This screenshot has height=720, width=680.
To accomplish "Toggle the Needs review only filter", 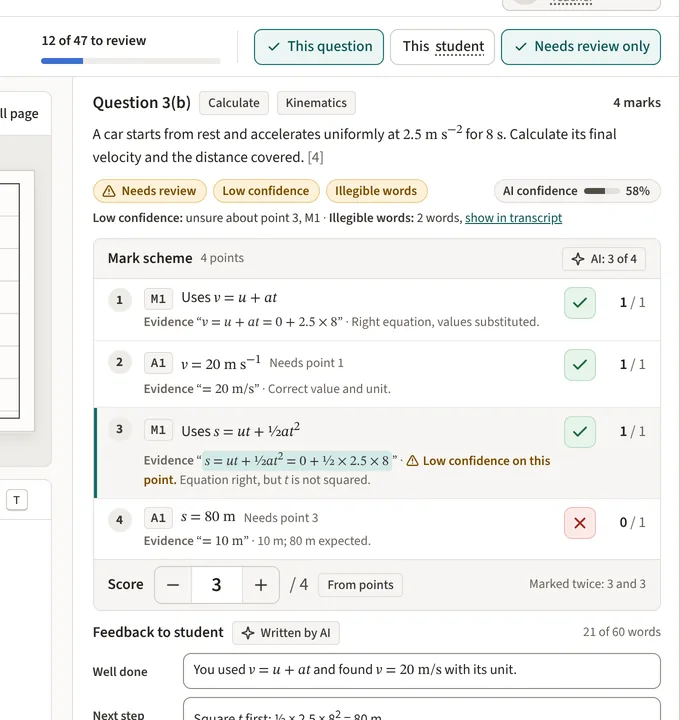I will (x=581, y=47).
